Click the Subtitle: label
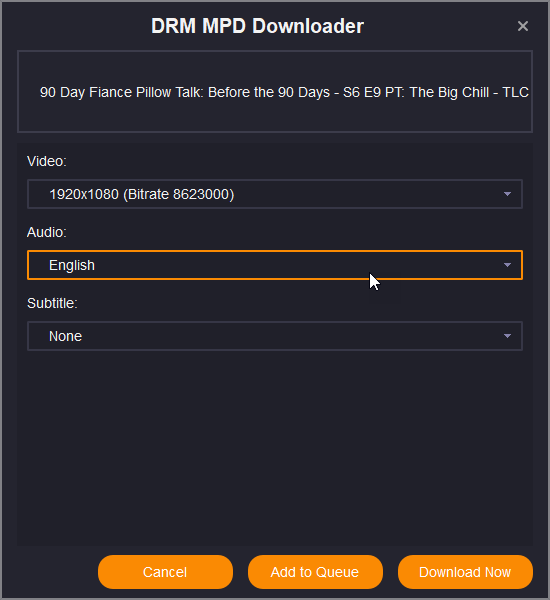The image size is (550, 600). pyautogui.click(x=52, y=303)
